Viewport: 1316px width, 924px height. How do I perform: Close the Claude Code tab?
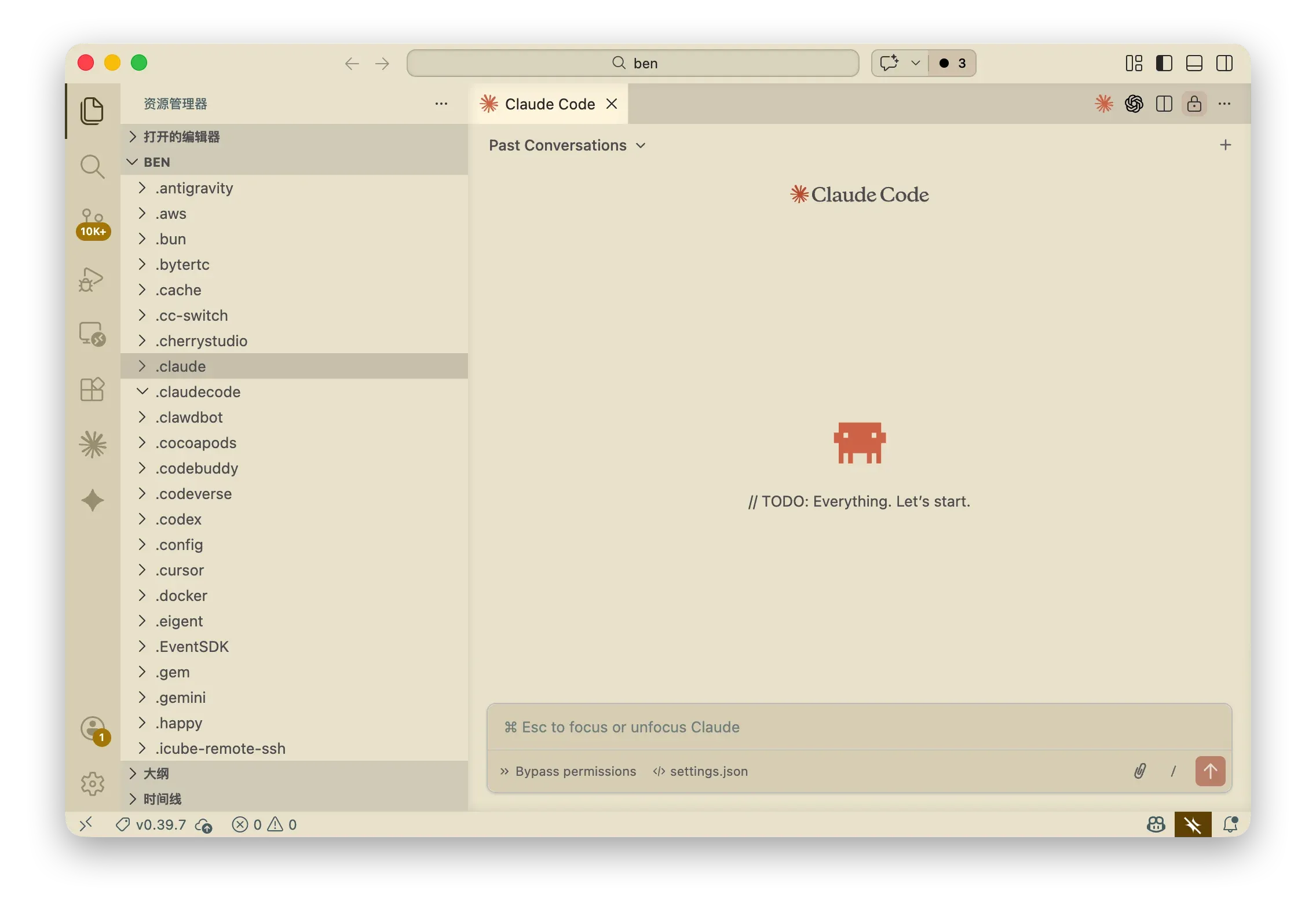point(612,104)
